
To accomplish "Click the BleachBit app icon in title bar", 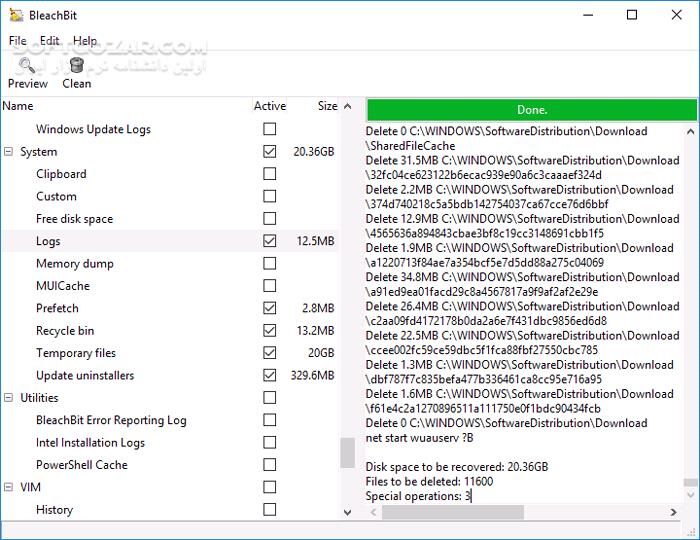I will [17, 15].
